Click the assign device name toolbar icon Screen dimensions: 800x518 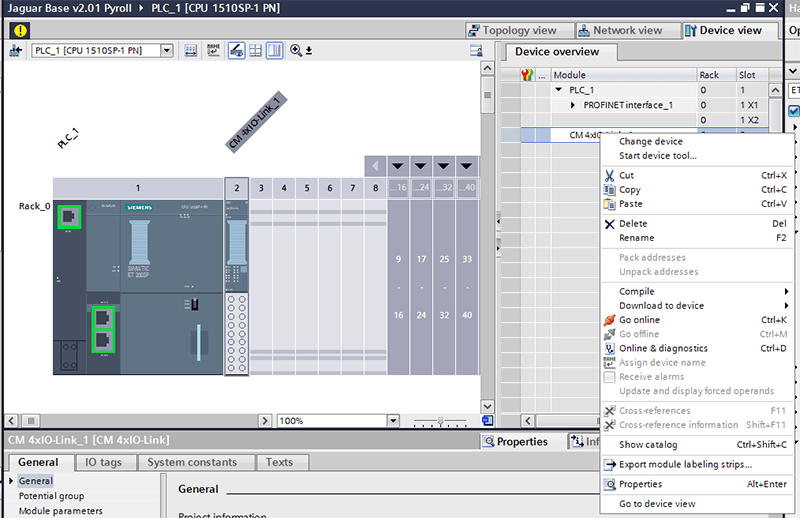tap(213, 51)
